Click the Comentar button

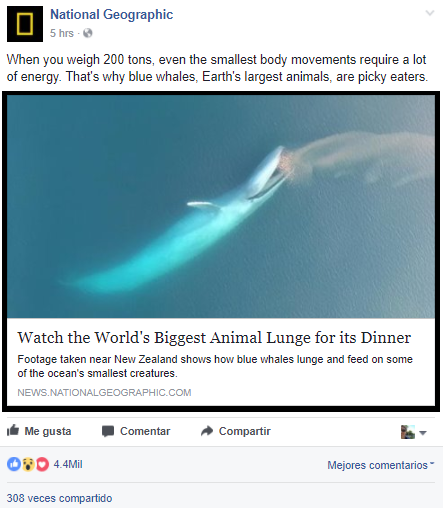(x=136, y=431)
